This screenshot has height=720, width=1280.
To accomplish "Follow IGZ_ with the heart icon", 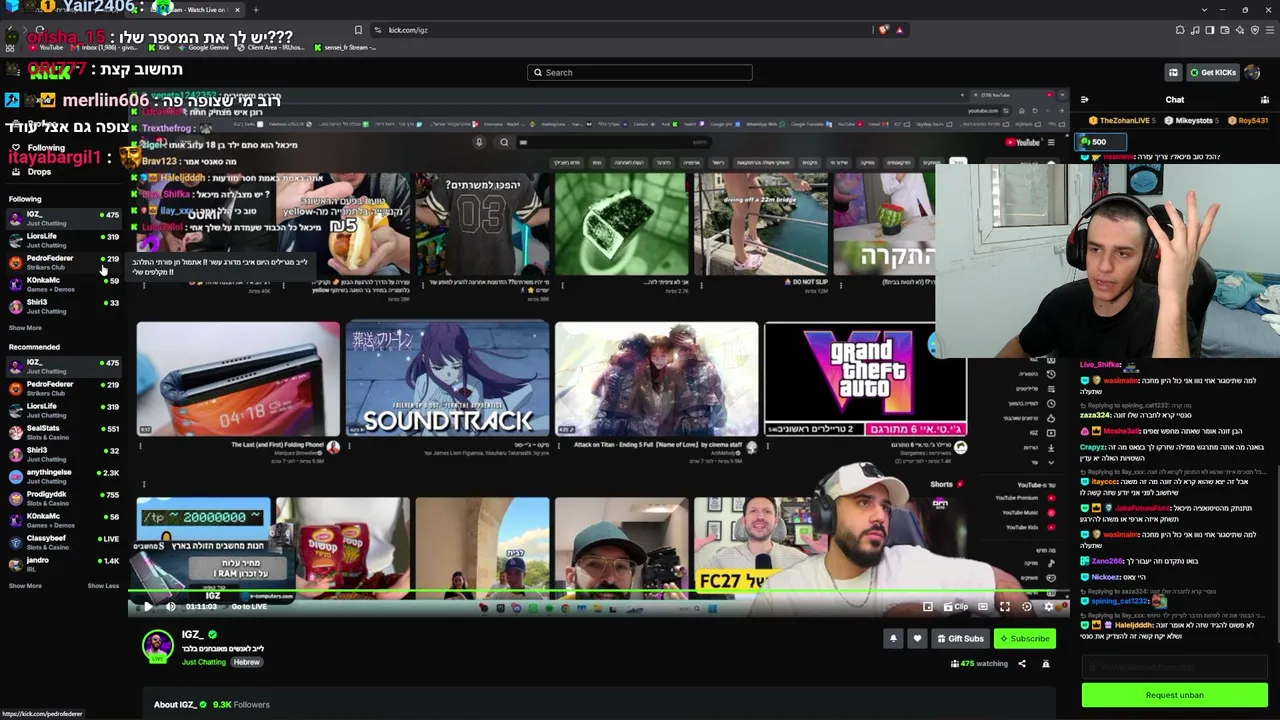I will (917, 638).
